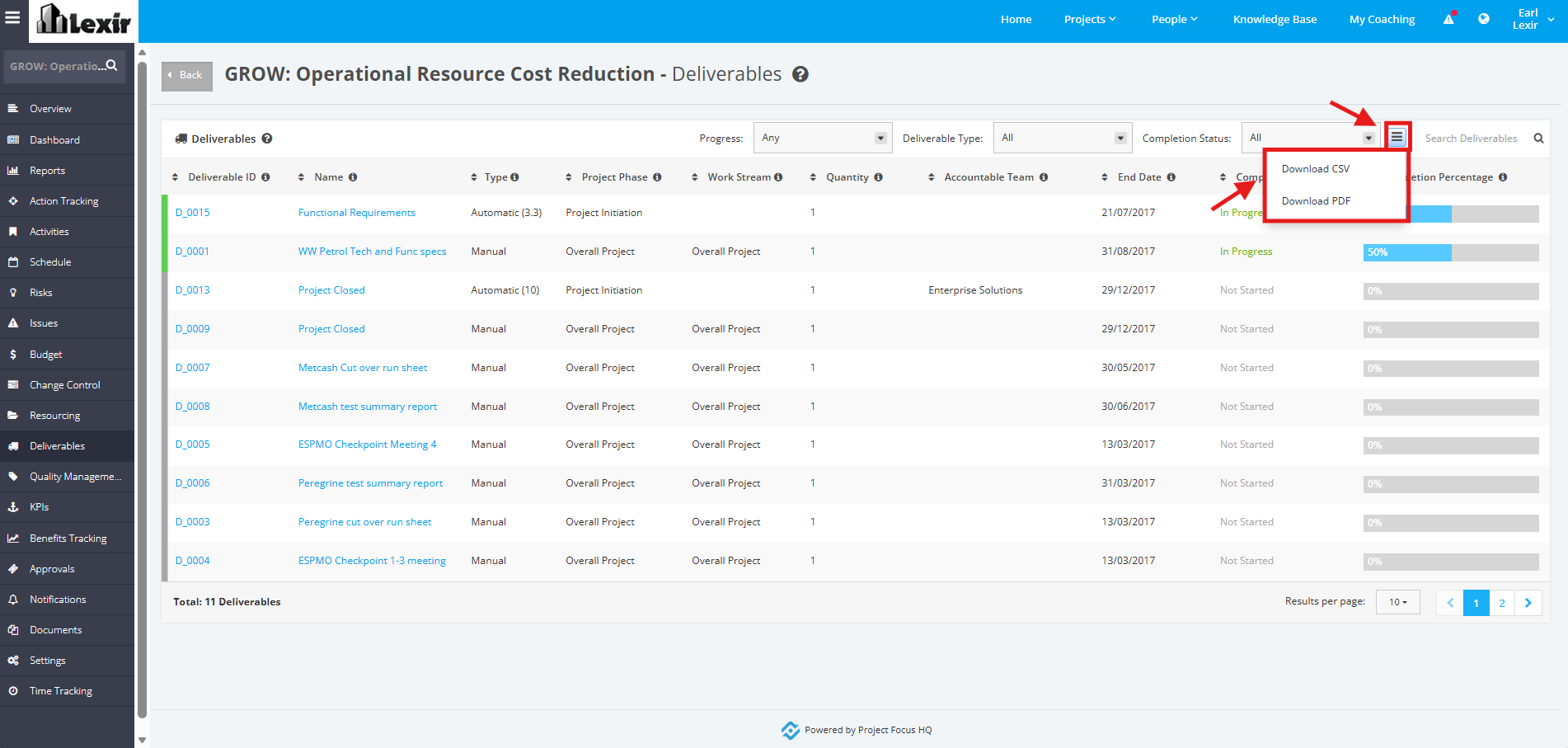1568x748 pixels.
Task: Click the Search Deliverables input field
Action: pyautogui.click(x=1471, y=139)
